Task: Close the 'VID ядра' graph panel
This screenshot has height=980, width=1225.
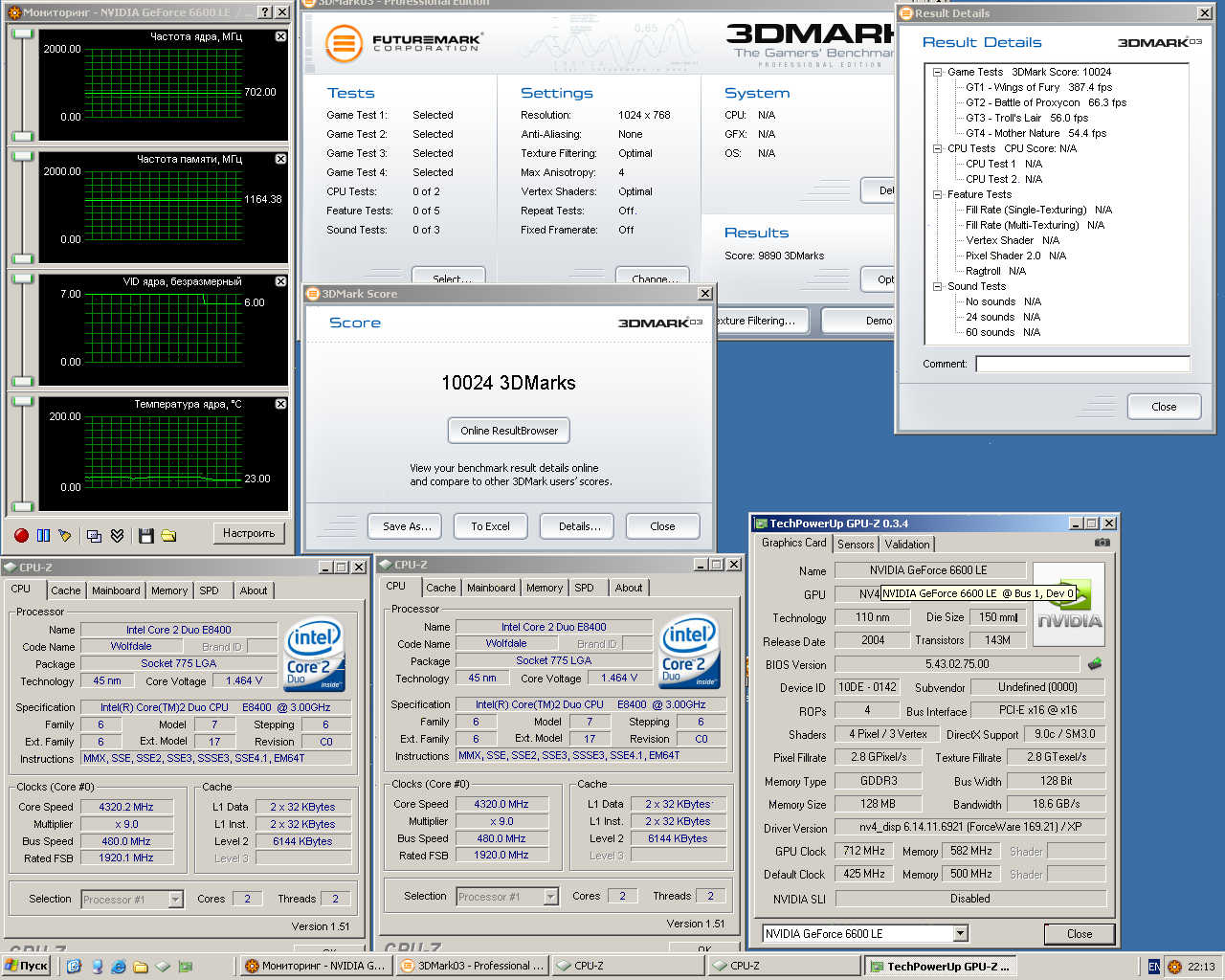Action: (280, 281)
